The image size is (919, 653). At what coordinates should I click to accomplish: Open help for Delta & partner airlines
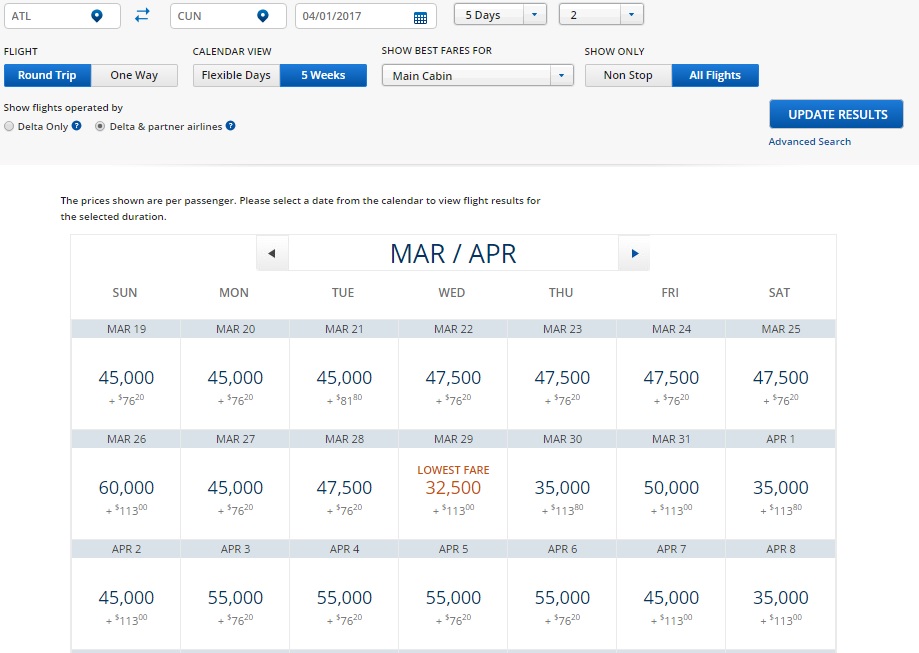[231, 125]
